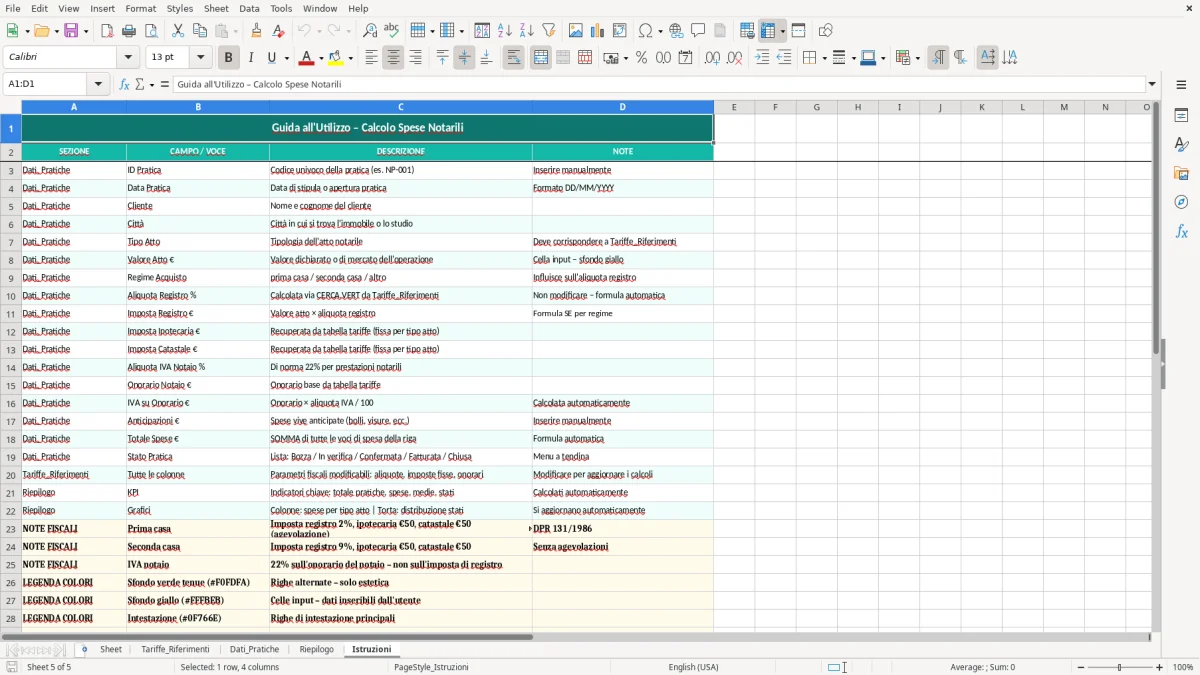Open Find and Replace tool
Image resolution: width=1200 pixels, height=675 pixels.
click(x=370, y=31)
